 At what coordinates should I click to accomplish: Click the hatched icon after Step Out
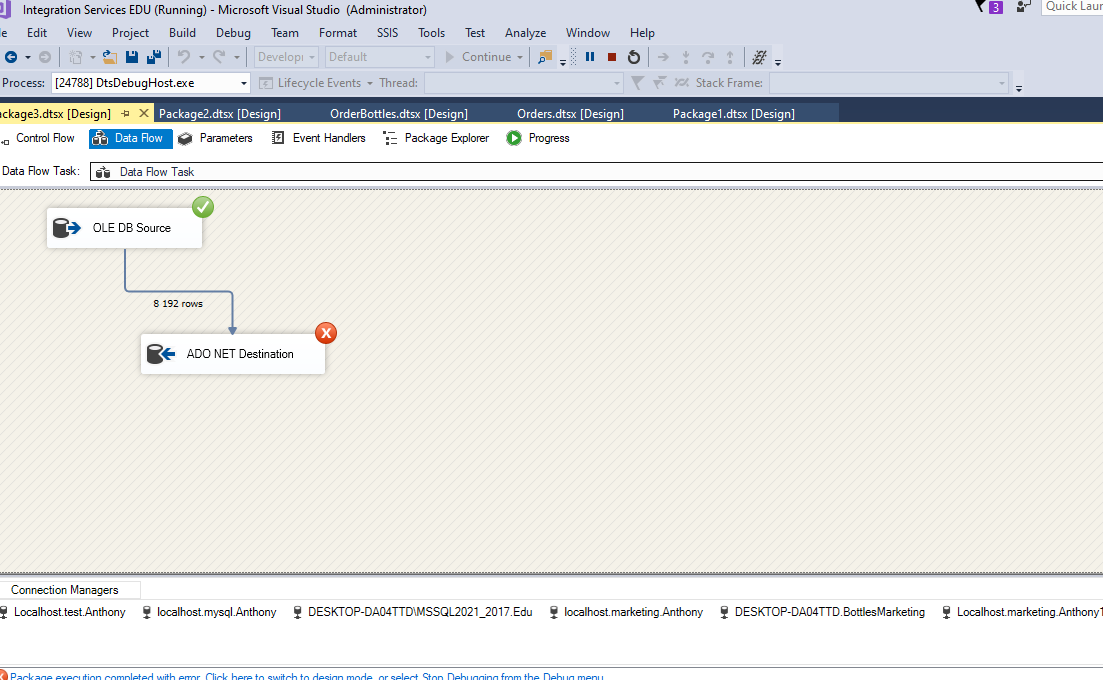tap(759, 57)
